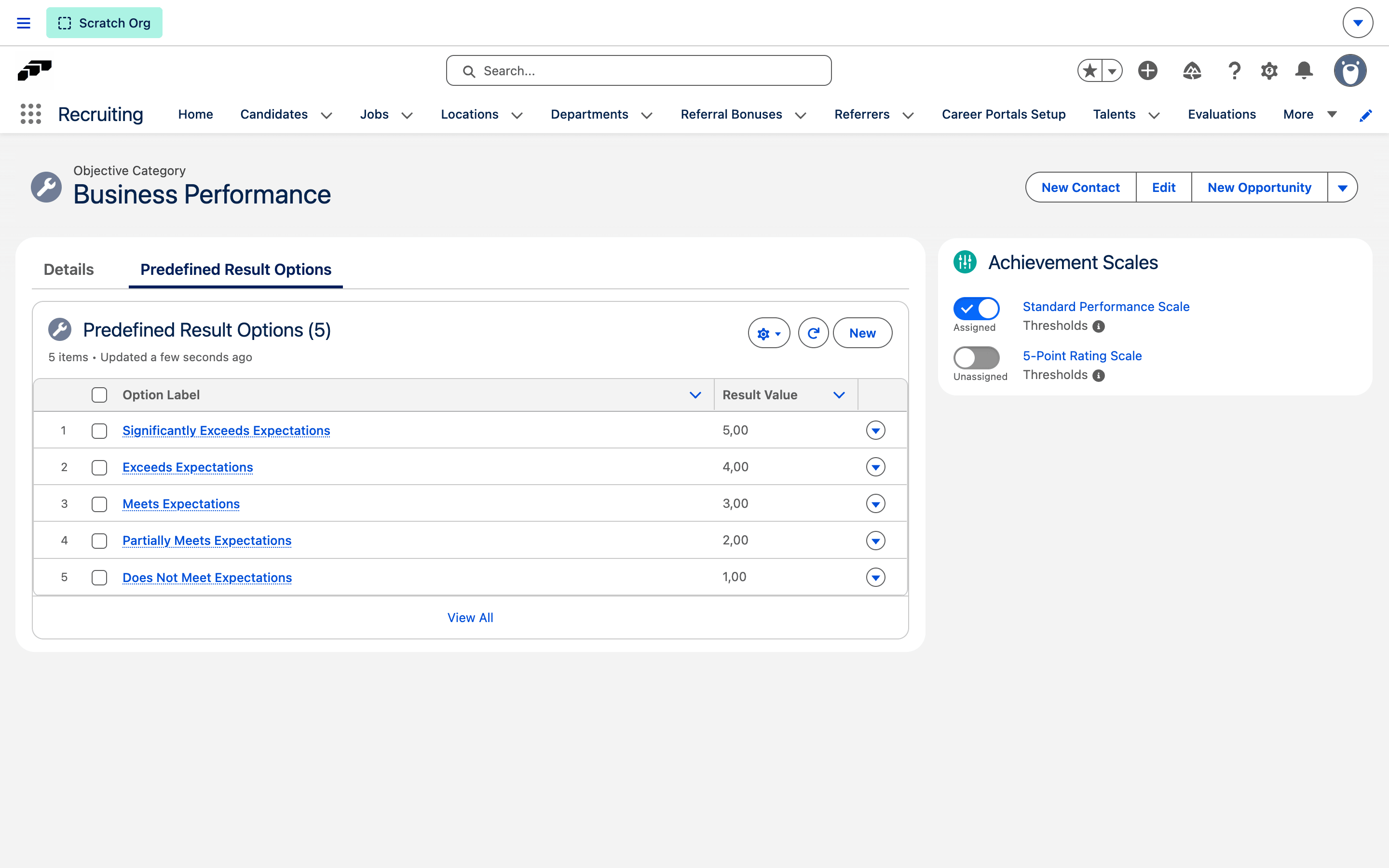
Task: Expand the Locations nav dropdown chevron
Action: point(517,115)
